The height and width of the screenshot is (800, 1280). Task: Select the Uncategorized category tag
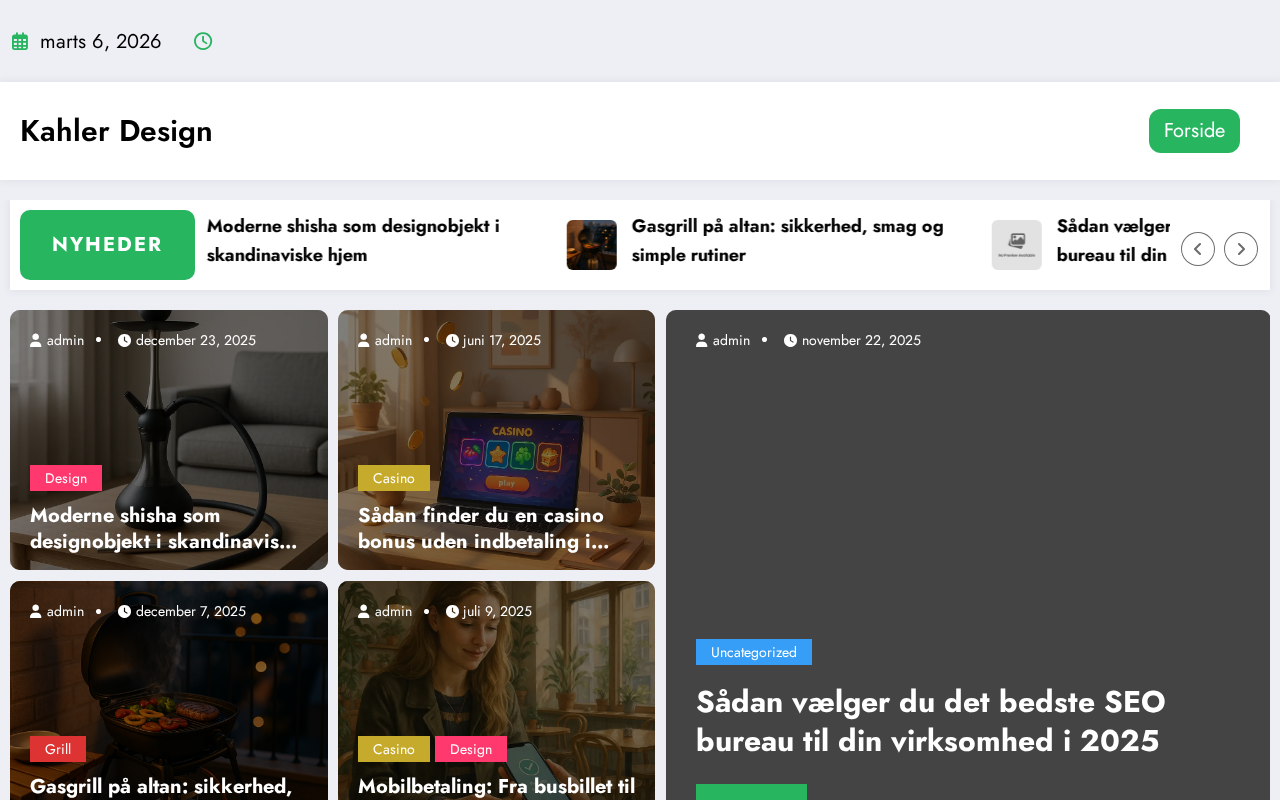[x=754, y=652]
